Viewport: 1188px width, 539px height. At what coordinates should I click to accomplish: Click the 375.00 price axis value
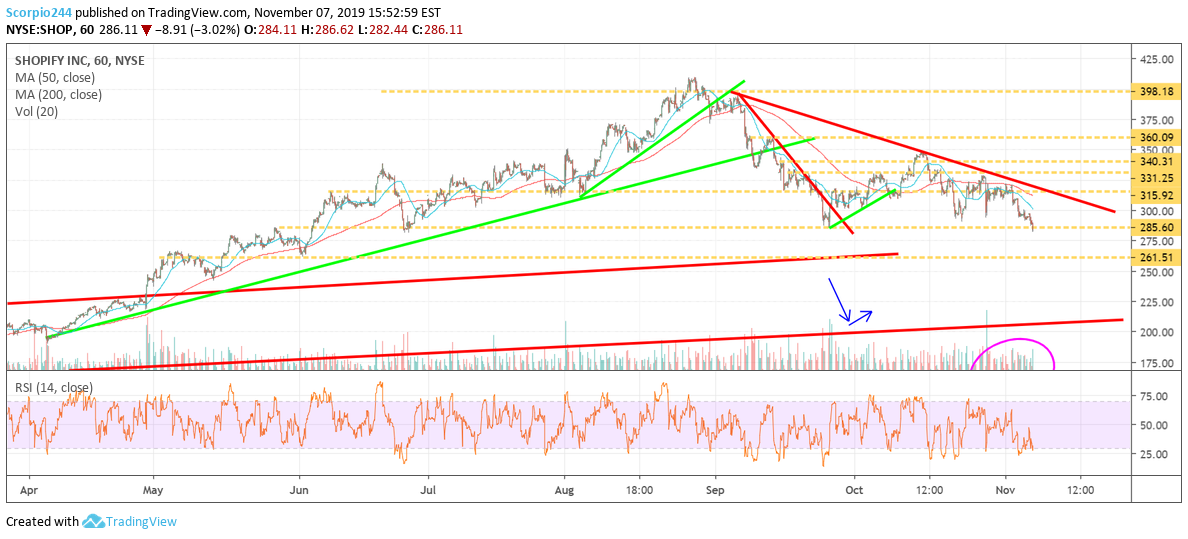(1156, 121)
